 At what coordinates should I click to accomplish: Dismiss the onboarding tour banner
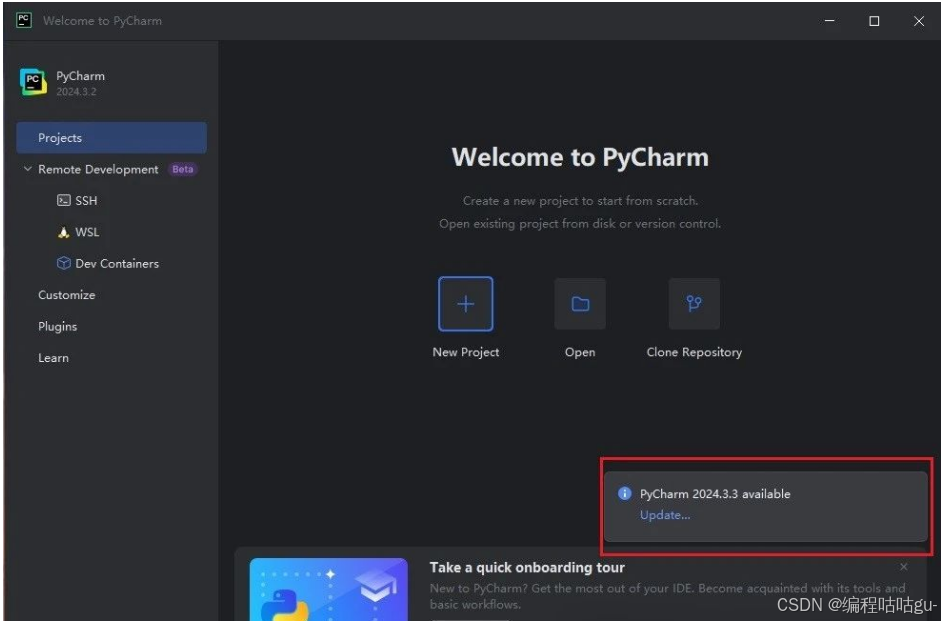(904, 567)
